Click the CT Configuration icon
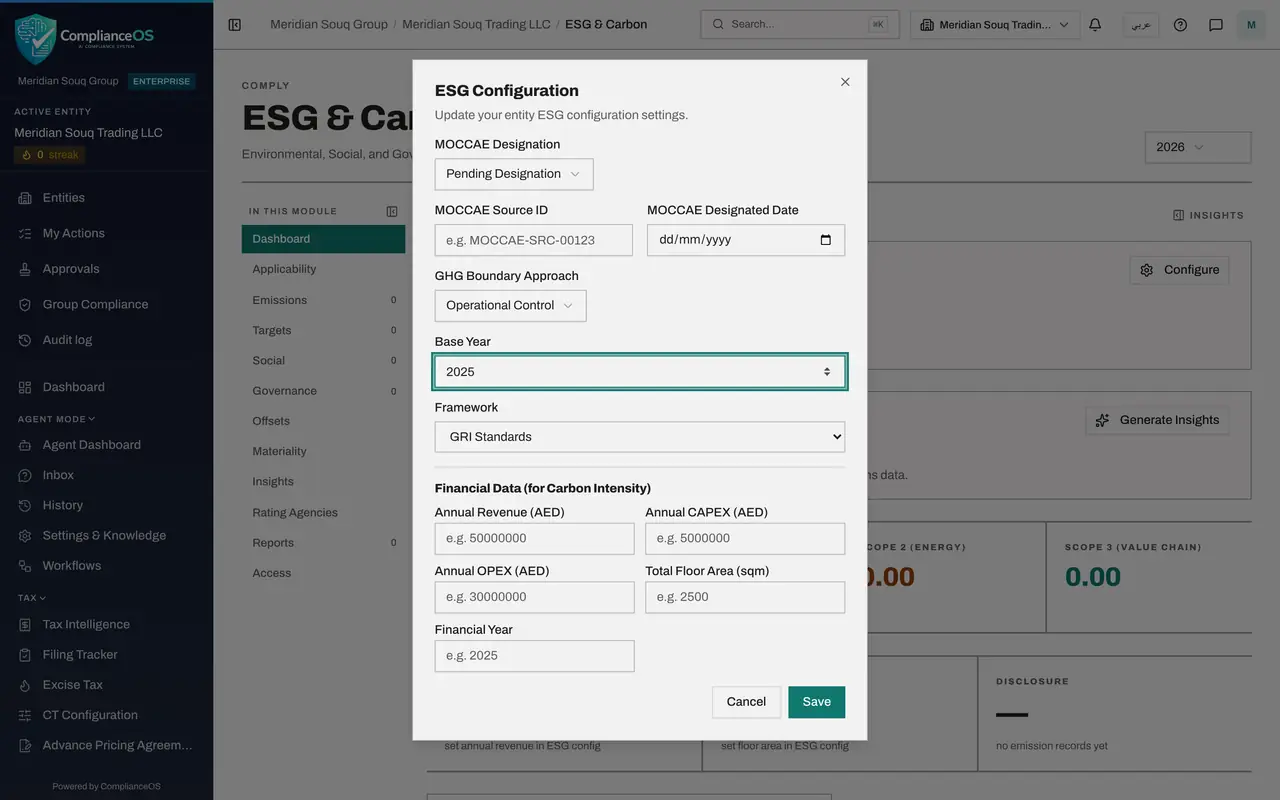 pos(25,715)
